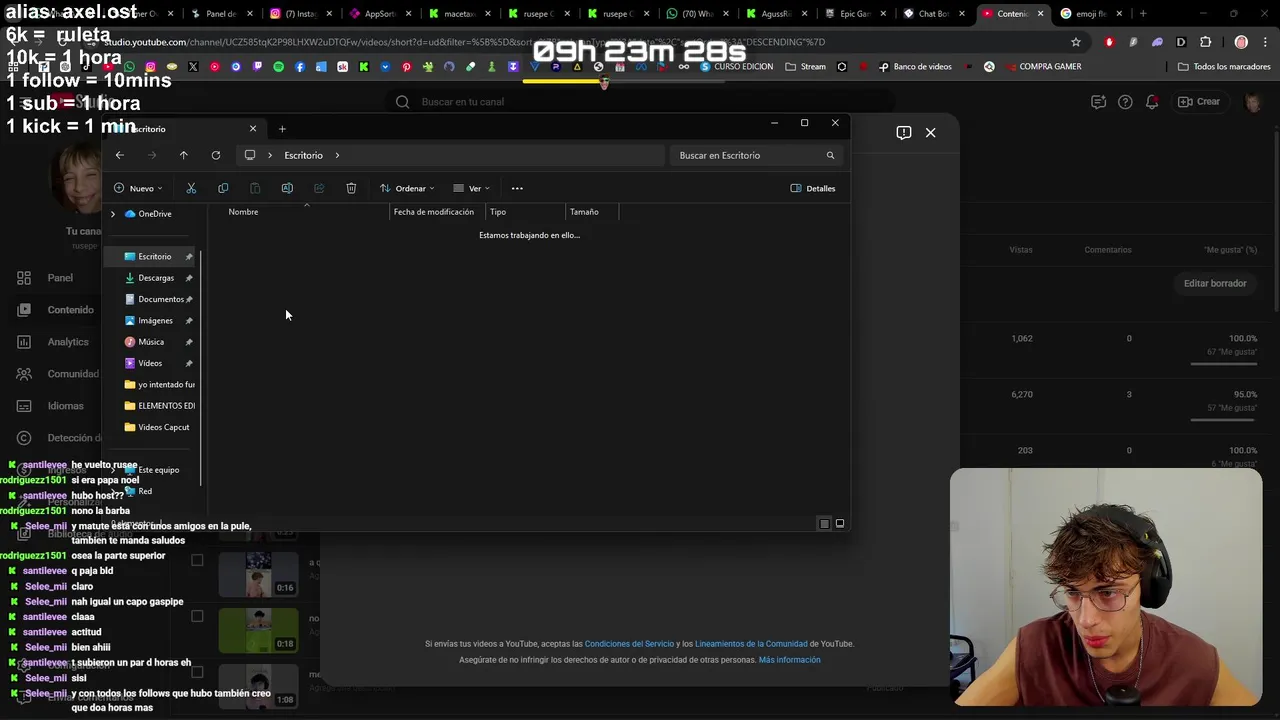Open YouTube Studio Crear button
1280x720 pixels.
coord(1199,102)
